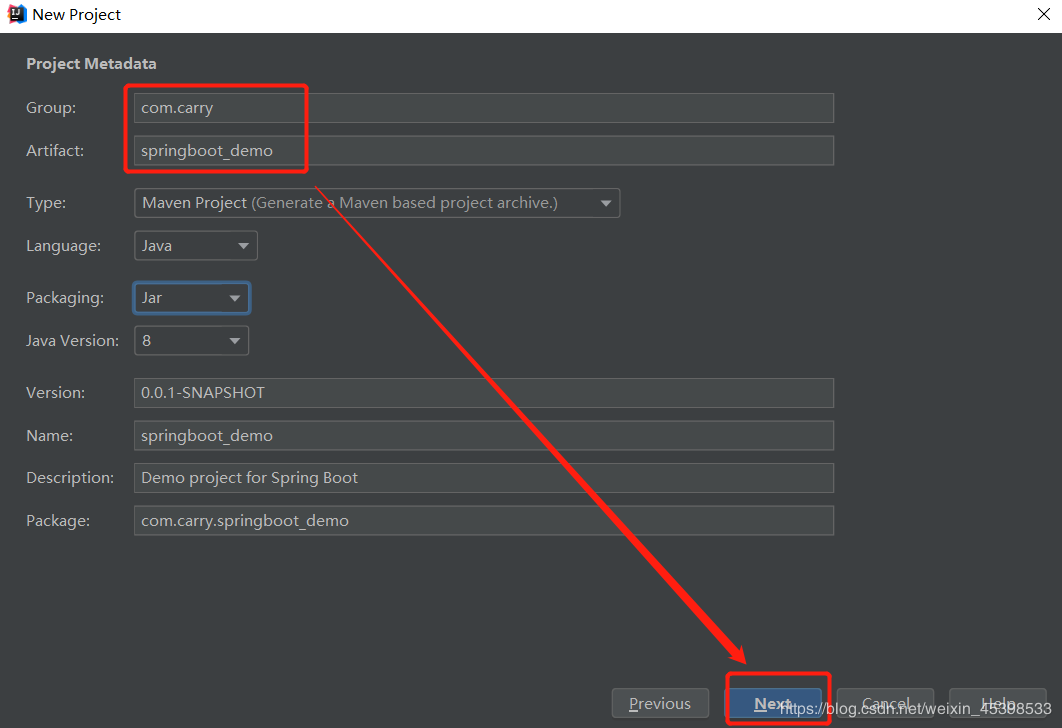
Task: Open the Type dropdown Maven Project
Action: point(377,203)
